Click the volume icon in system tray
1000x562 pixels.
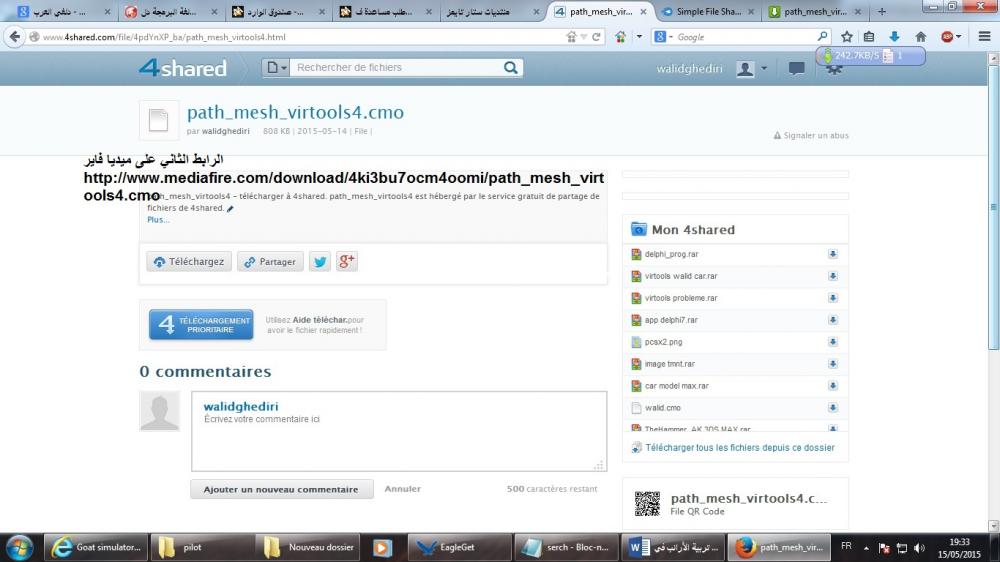click(x=919, y=548)
